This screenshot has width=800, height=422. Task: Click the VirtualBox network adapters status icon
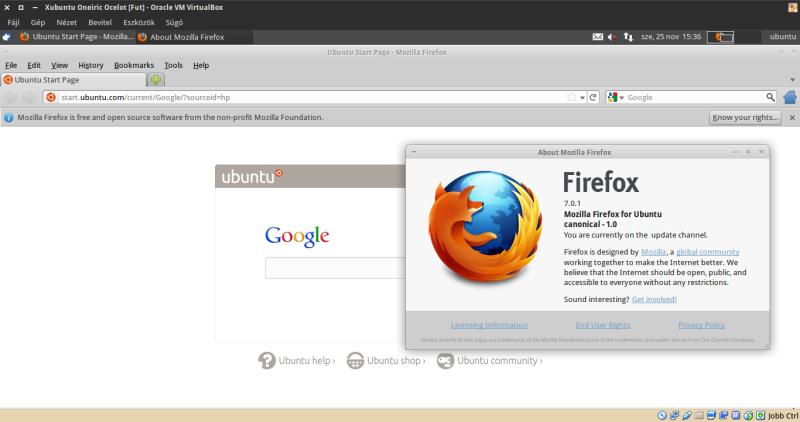[674, 415]
